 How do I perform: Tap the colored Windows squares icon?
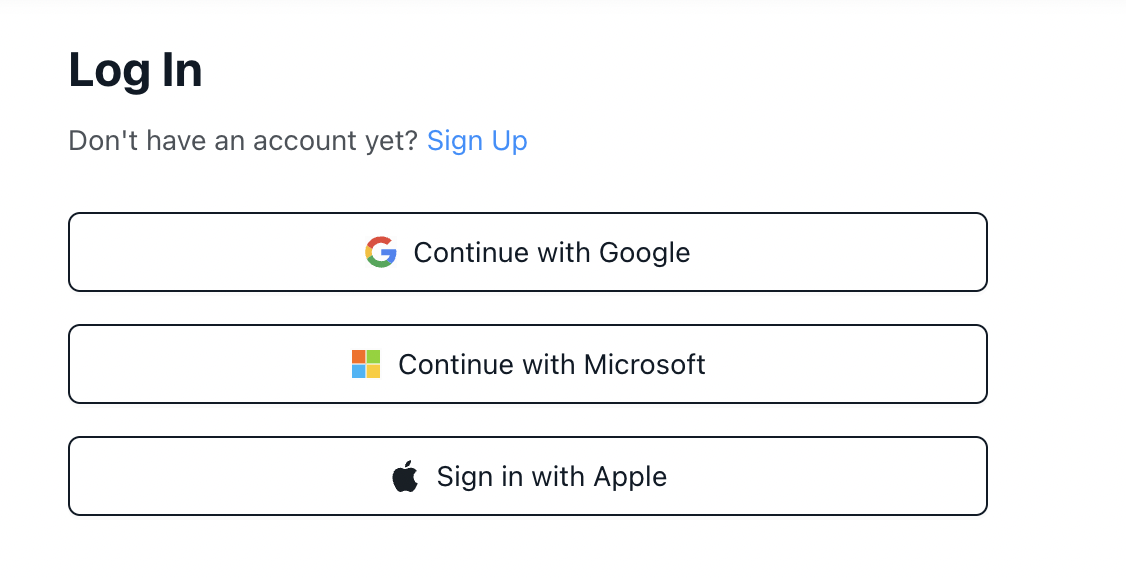(x=366, y=364)
